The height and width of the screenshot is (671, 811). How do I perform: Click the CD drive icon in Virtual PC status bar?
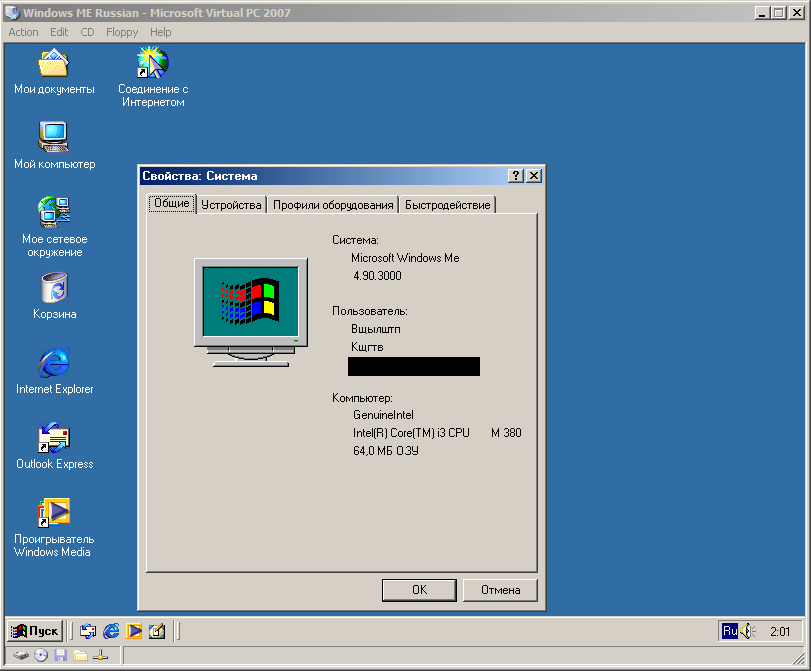tap(41, 656)
